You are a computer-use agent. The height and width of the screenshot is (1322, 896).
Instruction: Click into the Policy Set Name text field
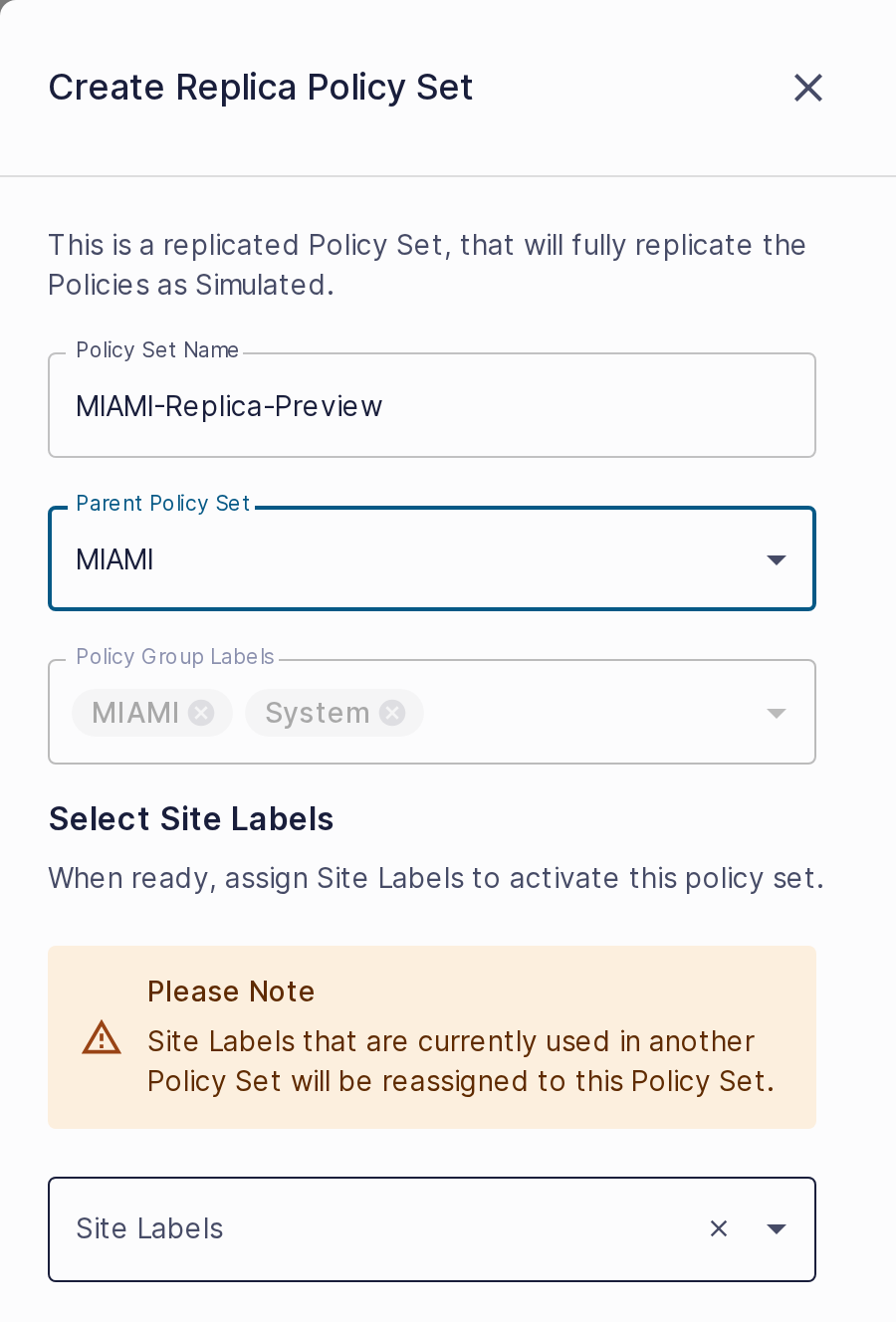pos(432,405)
